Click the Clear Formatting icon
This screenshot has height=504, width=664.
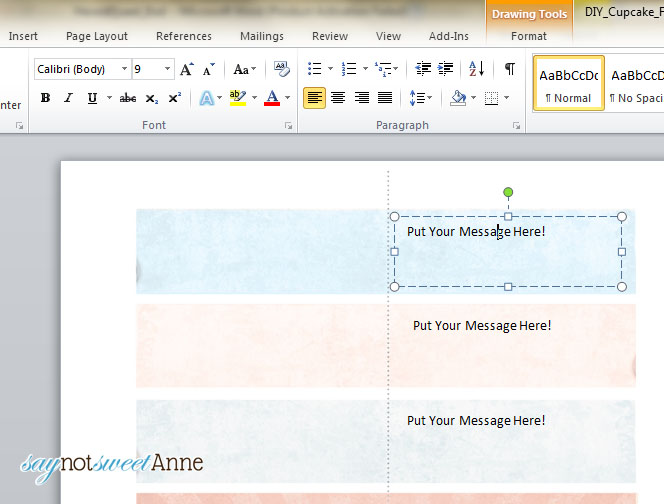pyautogui.click(x=282, y=69)
